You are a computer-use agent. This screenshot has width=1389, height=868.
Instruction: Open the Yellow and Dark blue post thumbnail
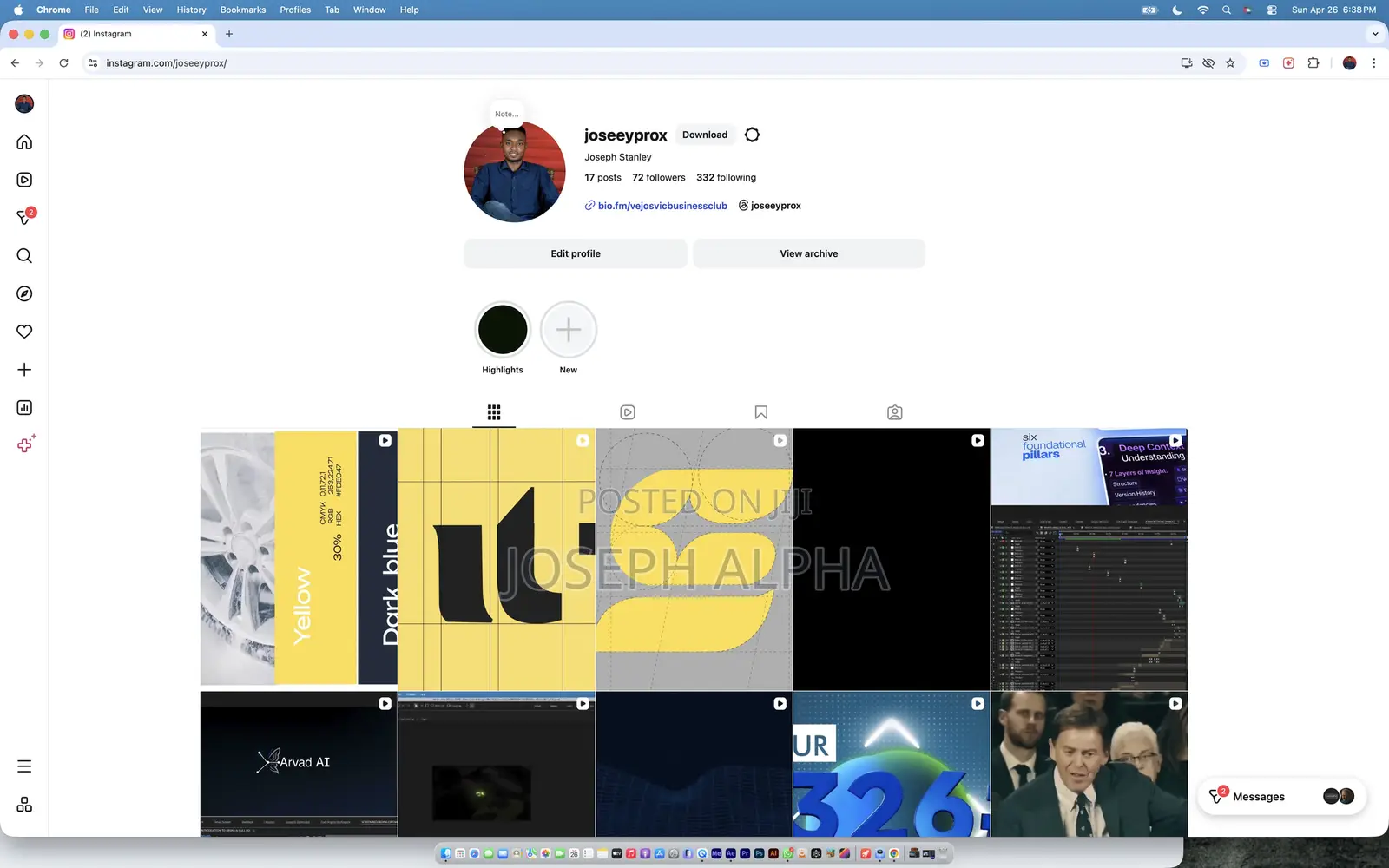coord(299,559)
